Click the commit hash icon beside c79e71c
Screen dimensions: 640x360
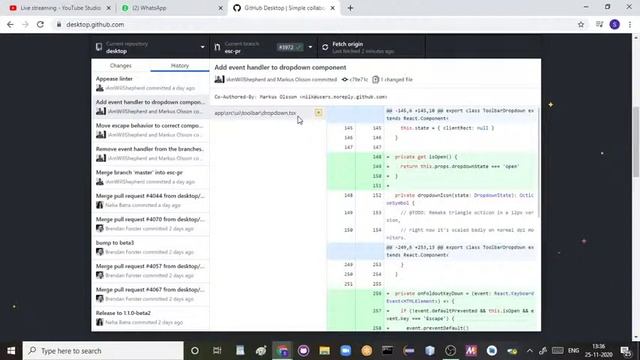pos(345,80)
